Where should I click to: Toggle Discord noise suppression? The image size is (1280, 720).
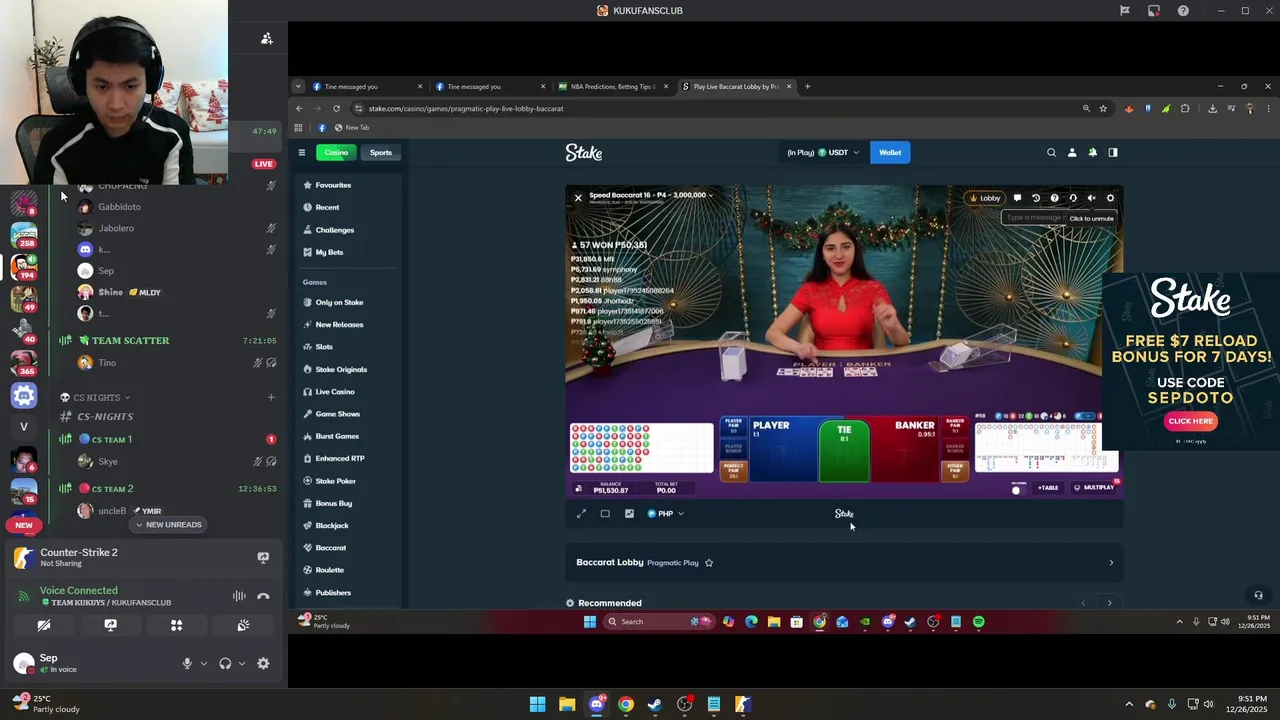(x=239, y=596)
